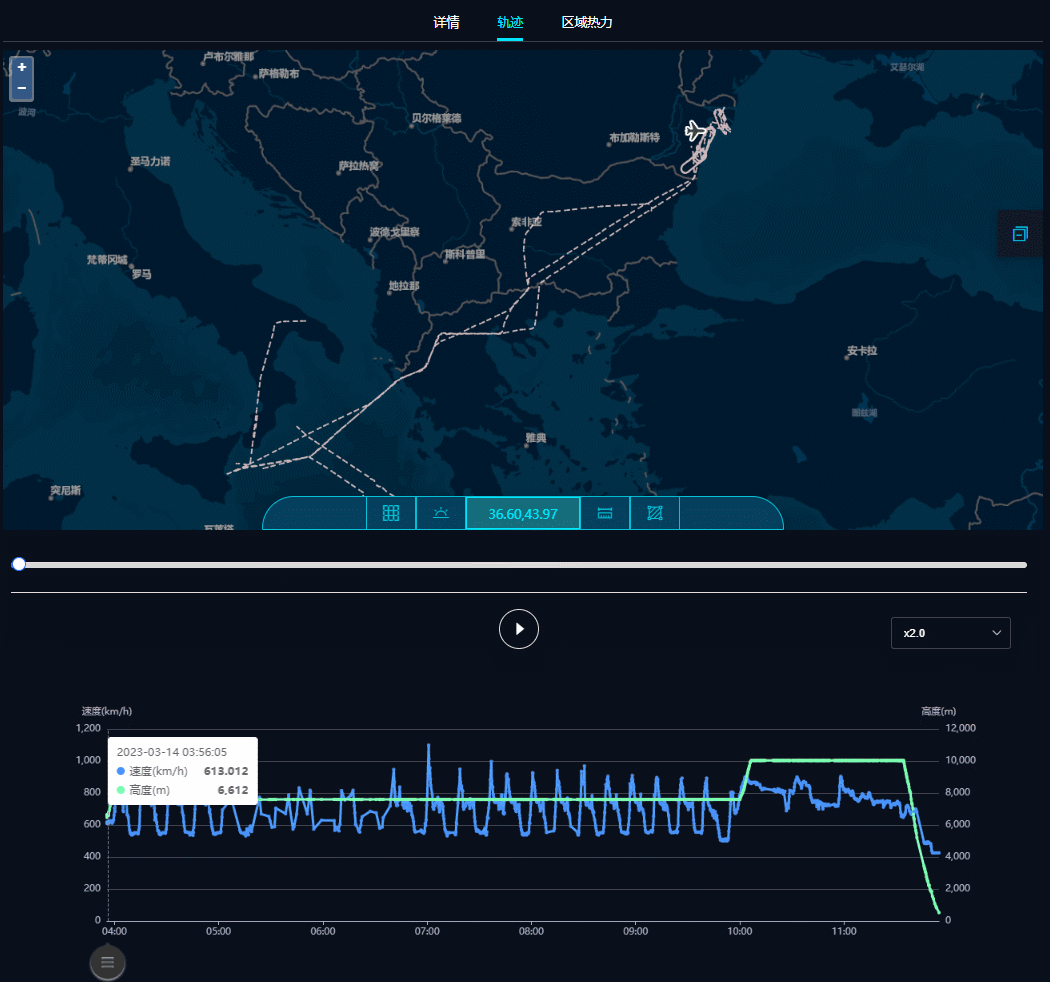Select the 轨迹 tab
The height and width of the screenshot is (982, 1050).
click(510, 22)
